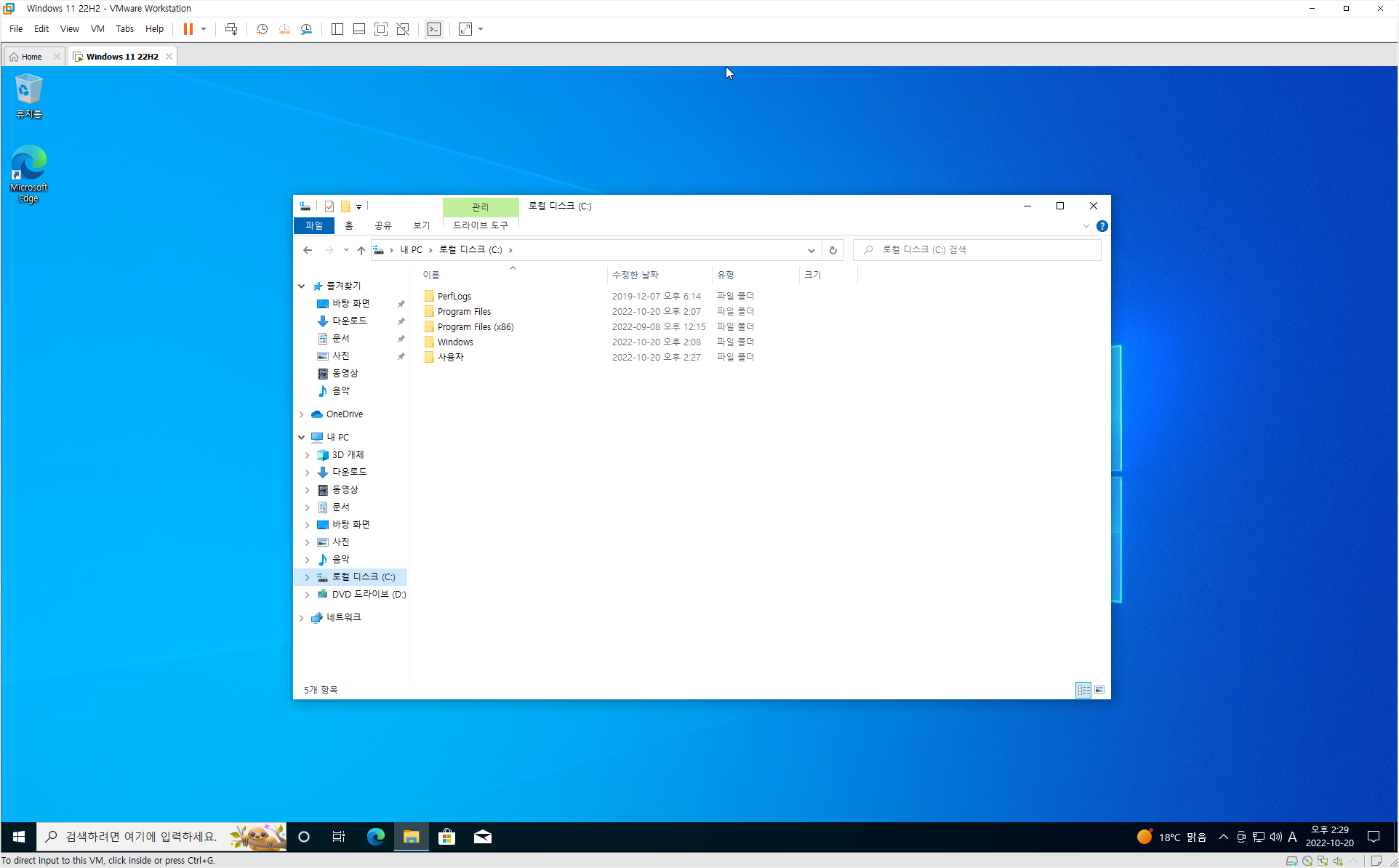Switch to details view toggle
Image resolution: width=1399 pixels, height=868 pixels.
[x=1083, y=690]
